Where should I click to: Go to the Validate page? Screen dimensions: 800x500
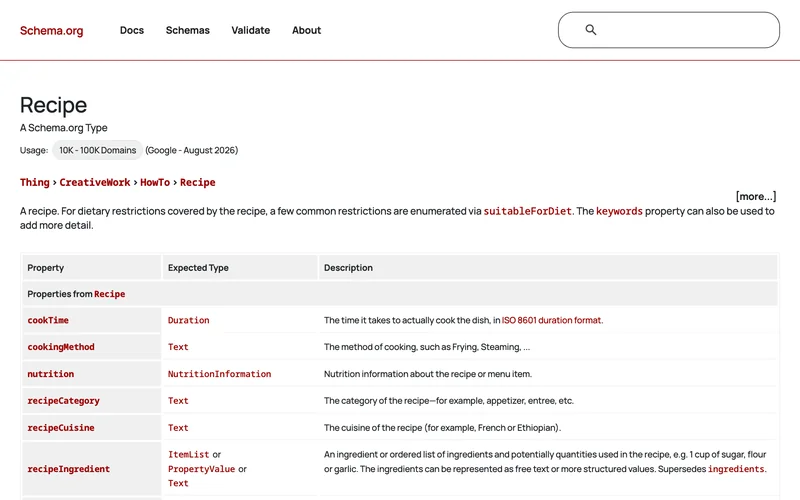click(x=251, y=30)
